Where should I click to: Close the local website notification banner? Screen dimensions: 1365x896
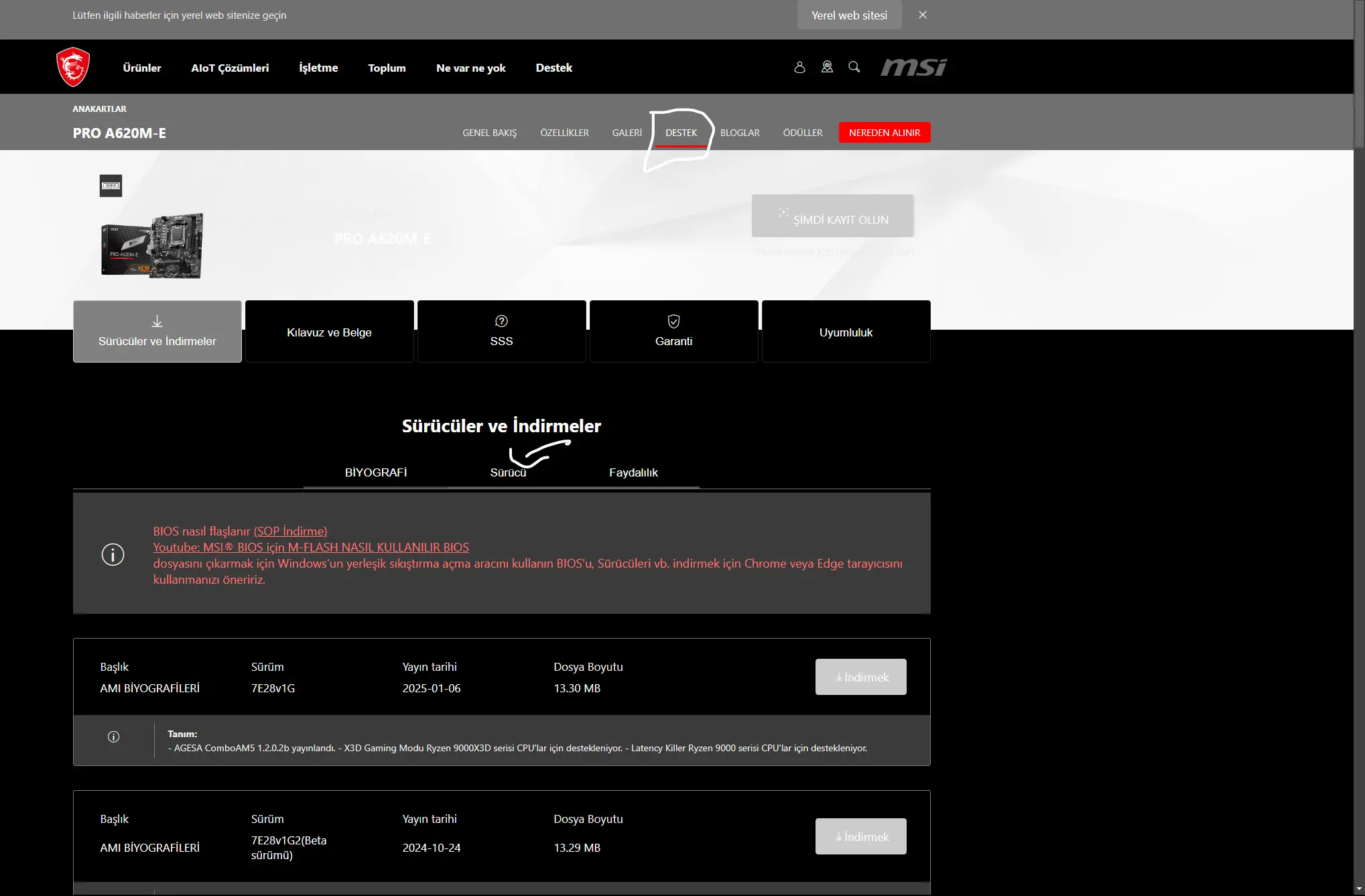tap(923, 15)
